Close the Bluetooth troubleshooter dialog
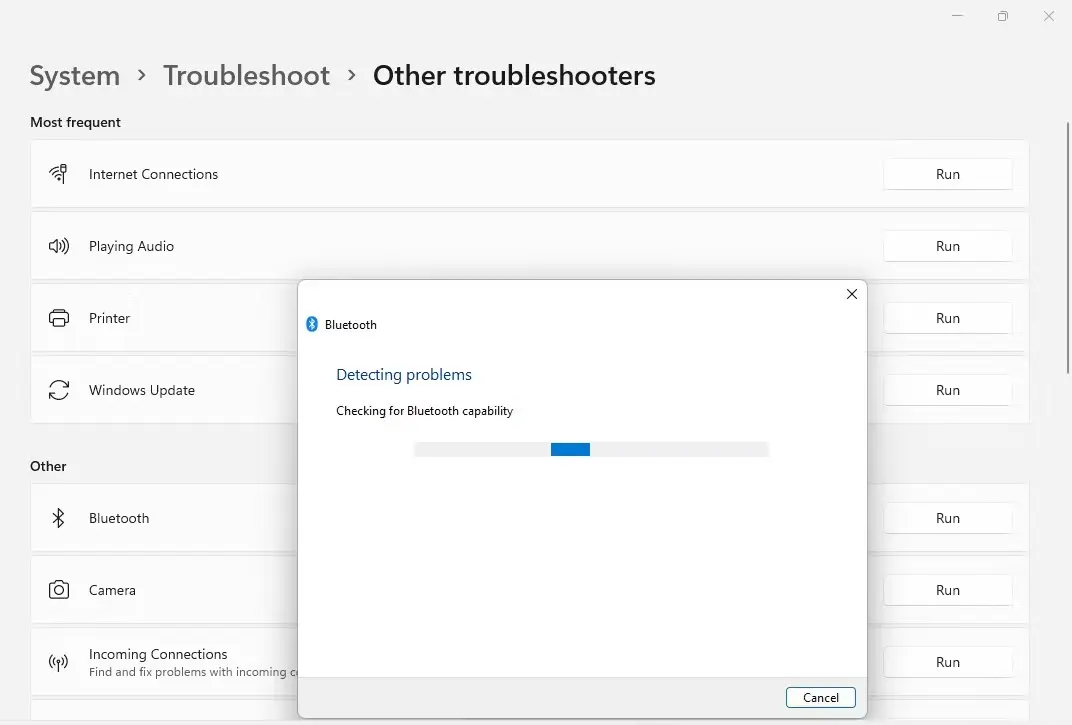Viewport: 1072px width, 725px height. click(852, 294)
